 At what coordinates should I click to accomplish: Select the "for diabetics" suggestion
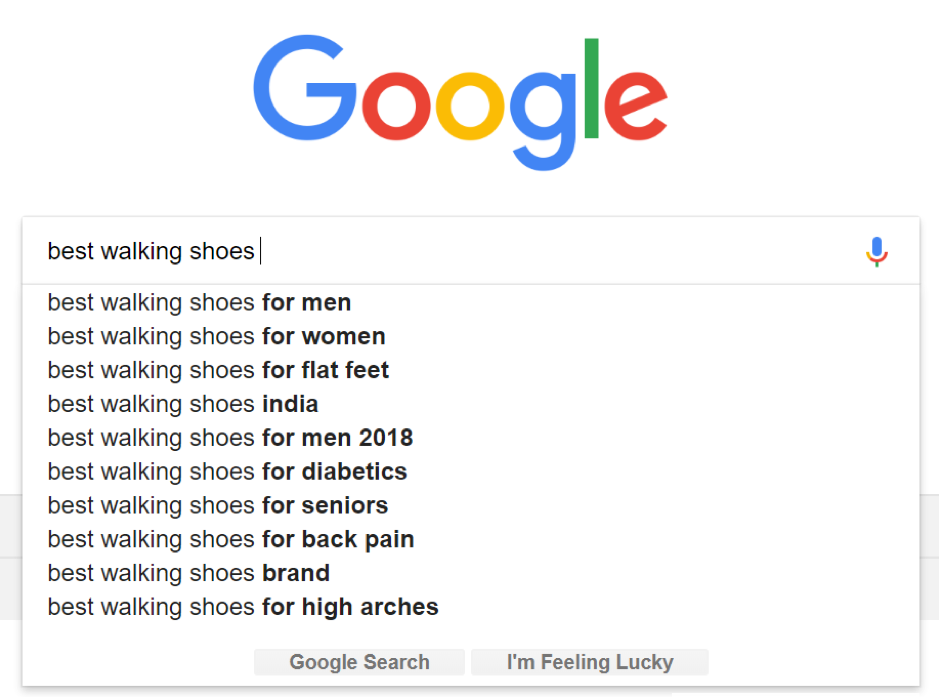(x=227, y=471)
